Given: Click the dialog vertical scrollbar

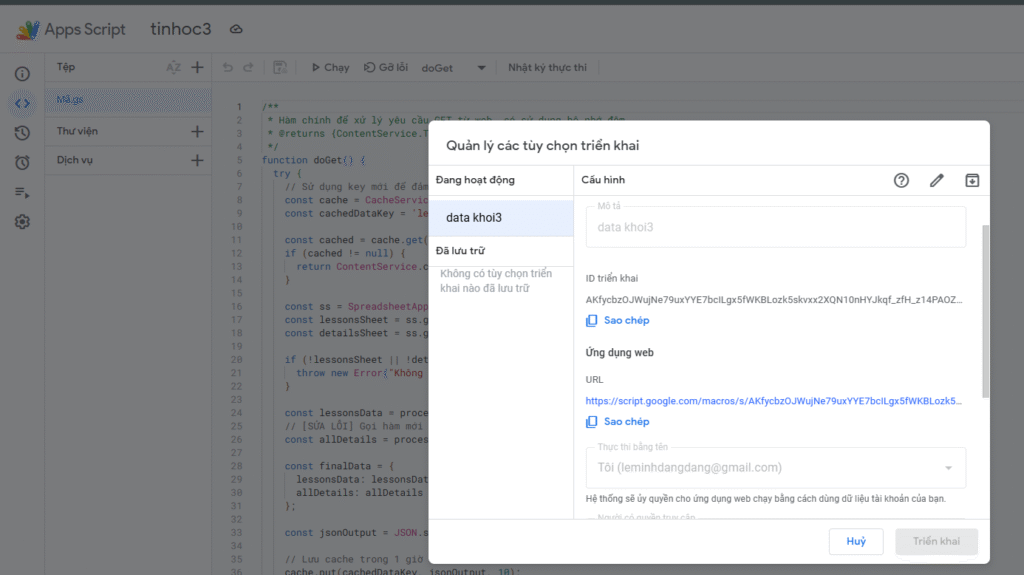Looking at the screenshot, I should (x=985, y=311).
